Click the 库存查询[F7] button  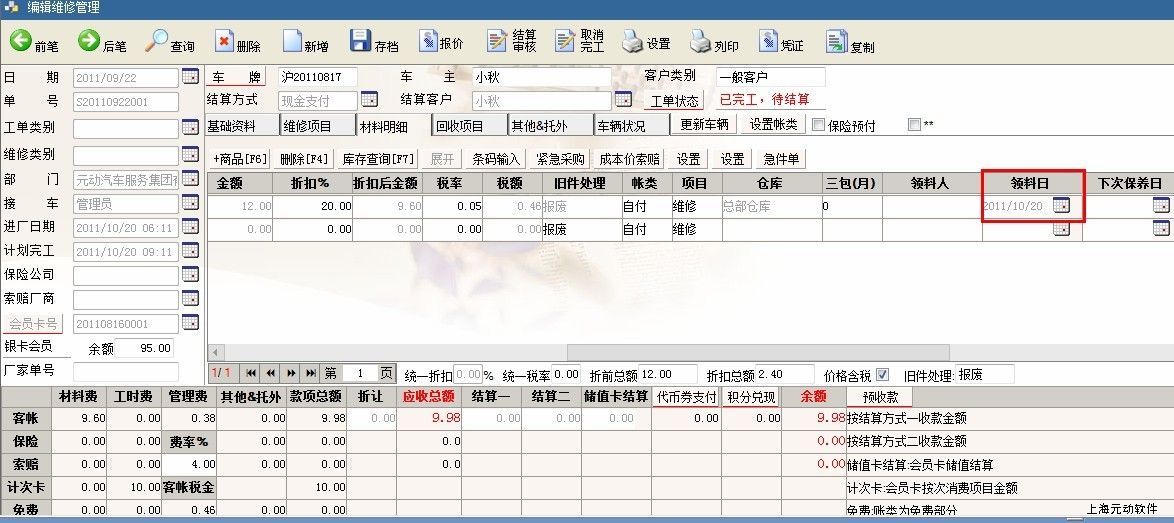pos(378,159)
